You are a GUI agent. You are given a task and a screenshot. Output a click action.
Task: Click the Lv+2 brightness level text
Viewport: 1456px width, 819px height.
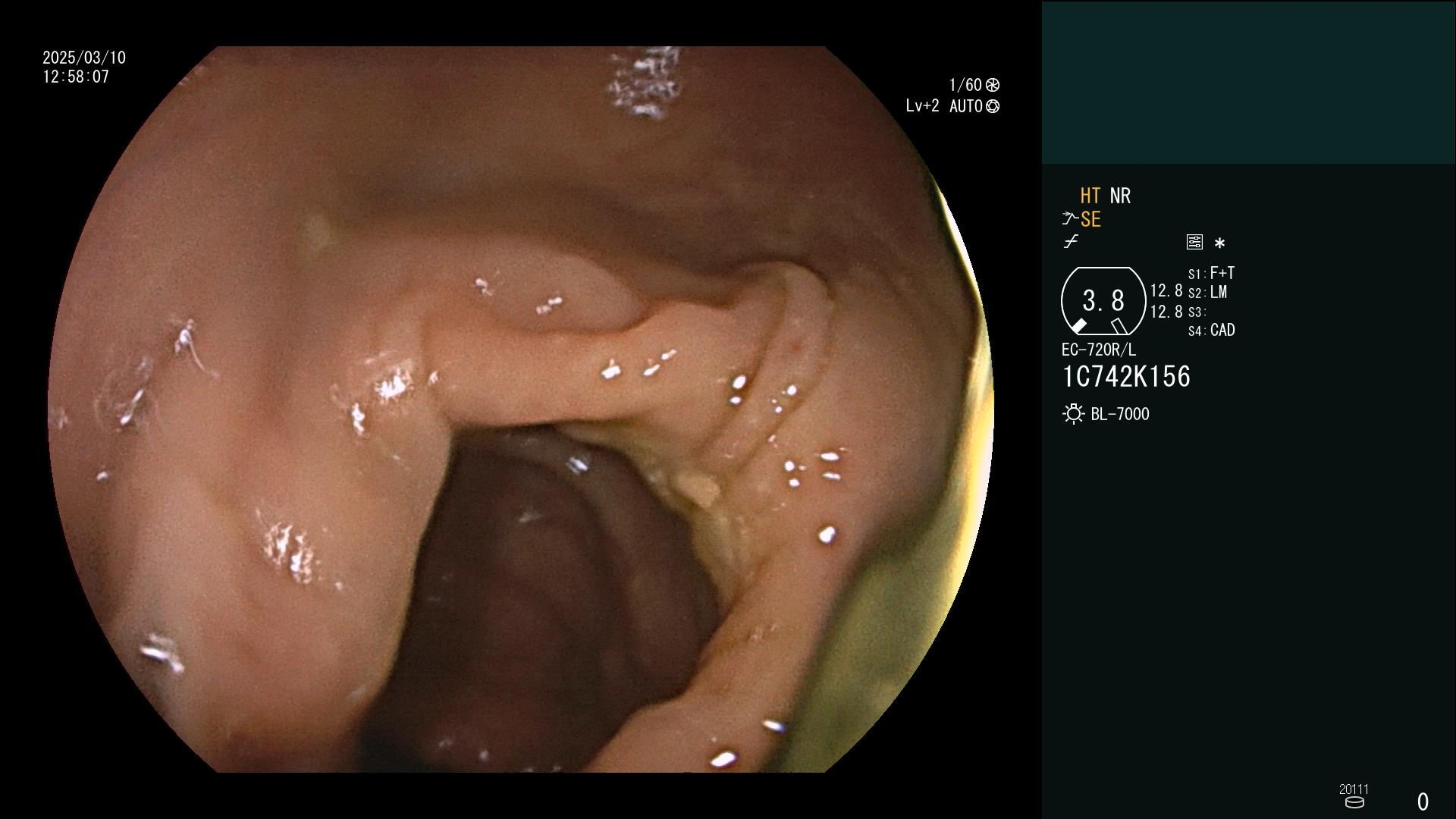(x=922, y=106)
